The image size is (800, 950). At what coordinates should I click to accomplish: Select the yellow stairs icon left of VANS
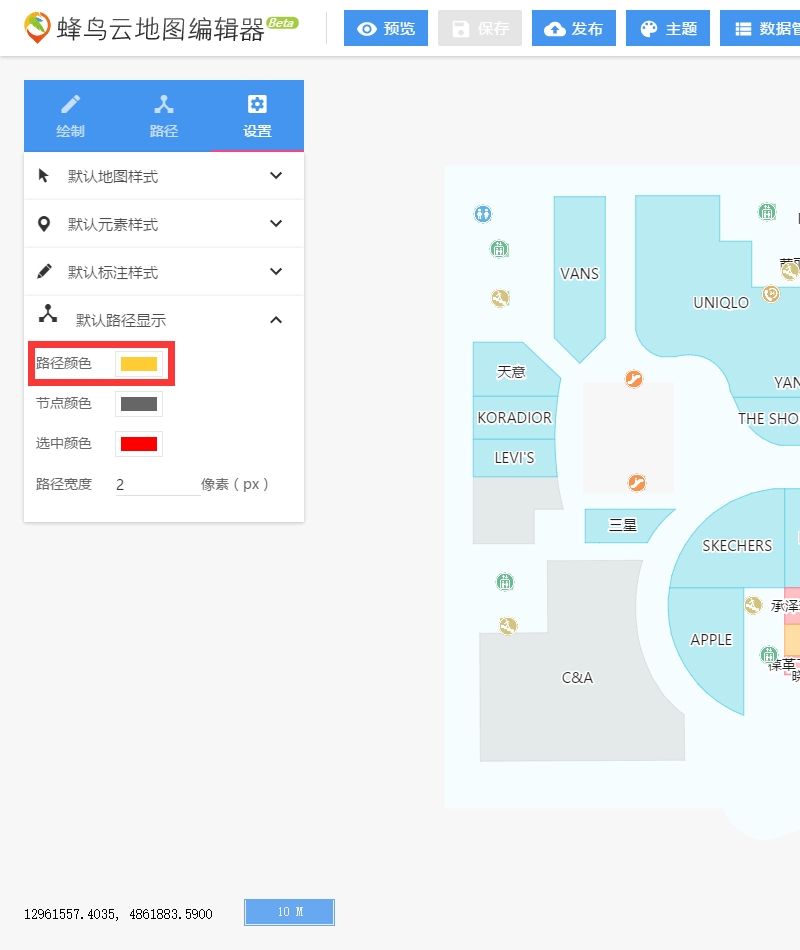click(500, 298)
